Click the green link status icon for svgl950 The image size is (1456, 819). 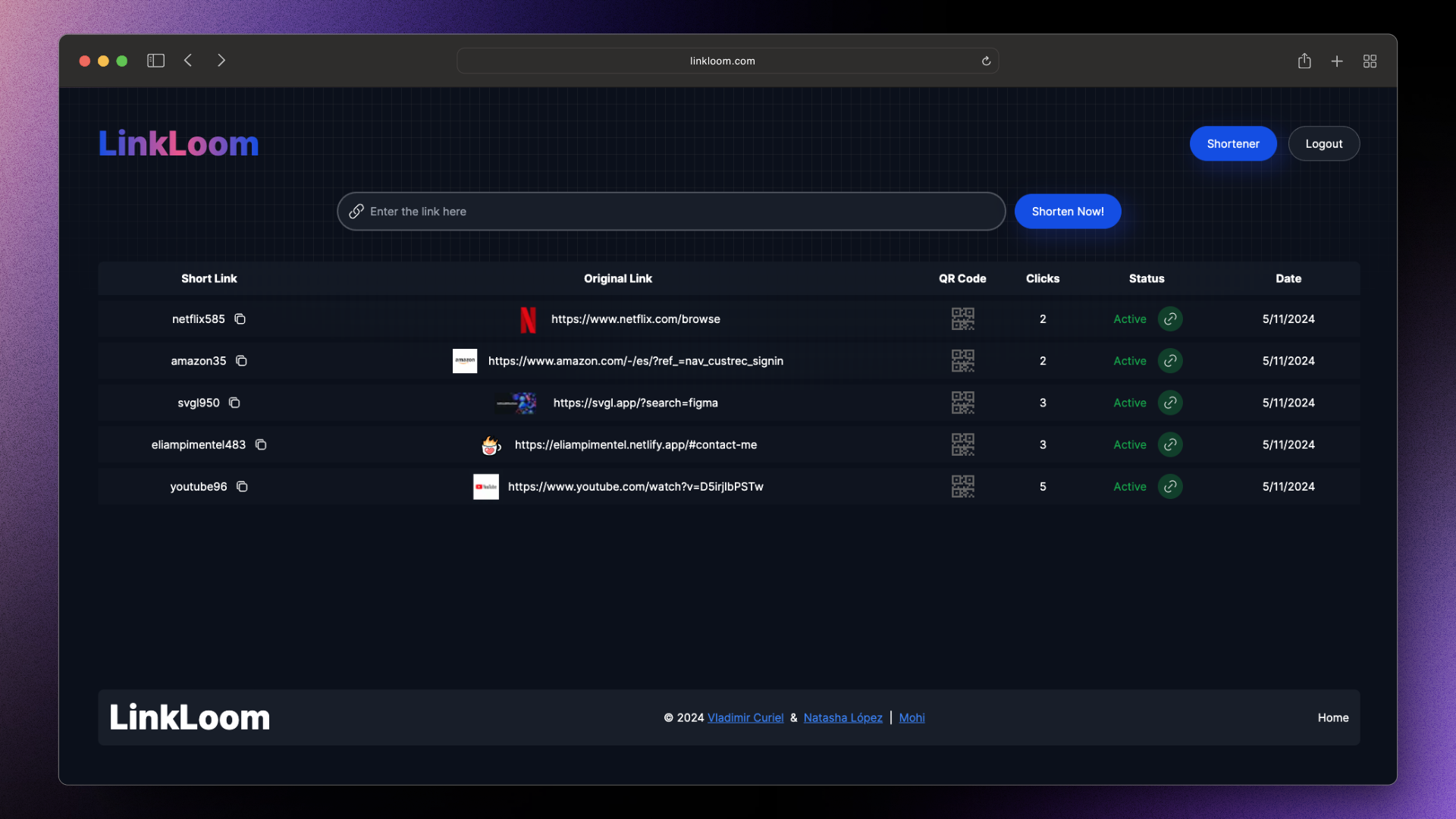1170,403
